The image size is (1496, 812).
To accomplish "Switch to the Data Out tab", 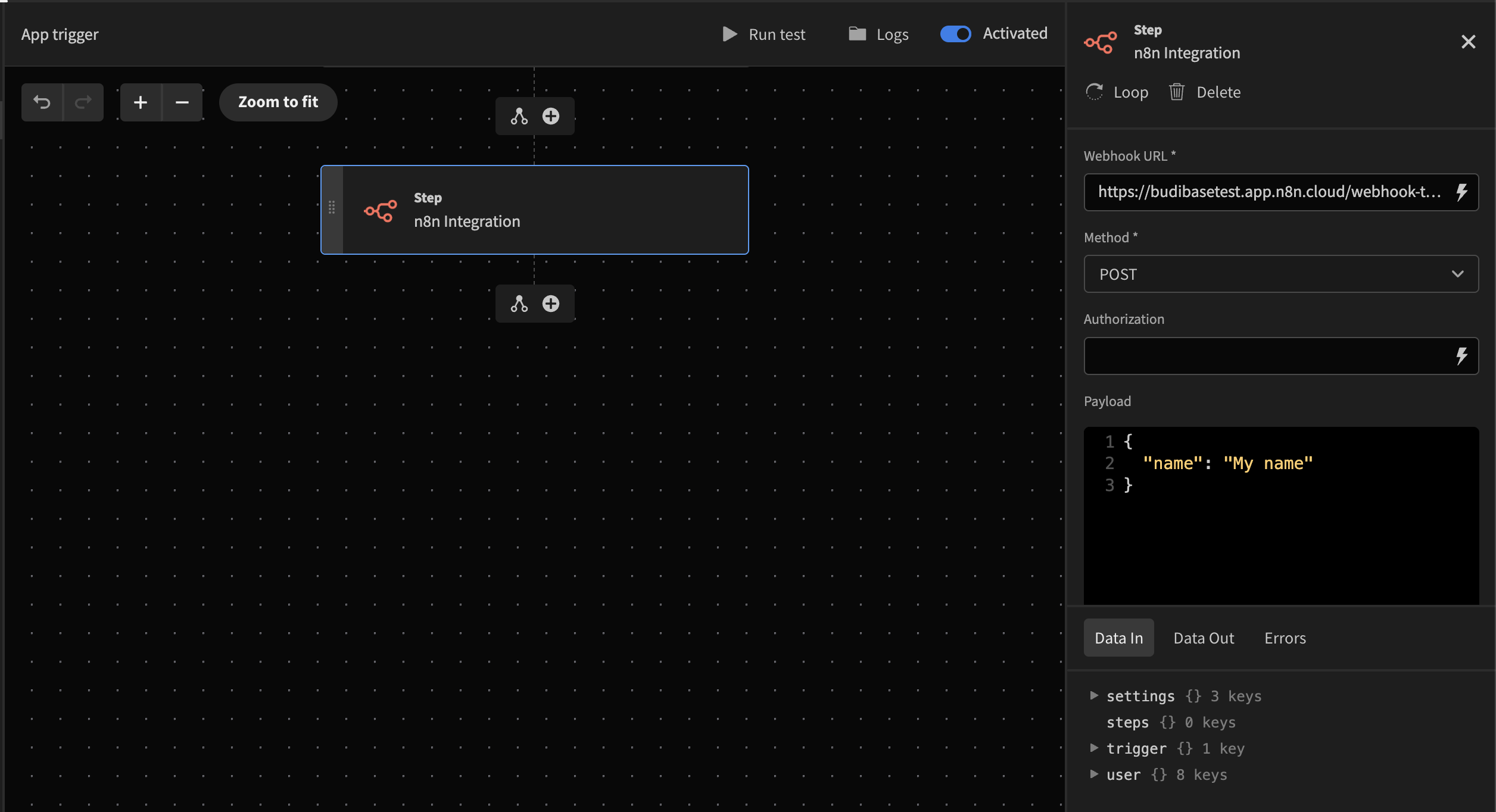I will [1203, 638].
